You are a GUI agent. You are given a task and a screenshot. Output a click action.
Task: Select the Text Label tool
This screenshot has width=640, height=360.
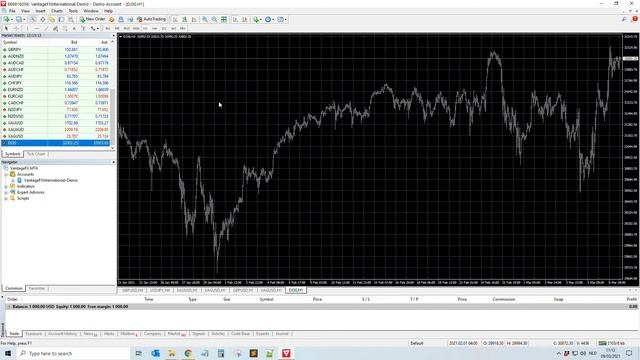click(83, 29)
